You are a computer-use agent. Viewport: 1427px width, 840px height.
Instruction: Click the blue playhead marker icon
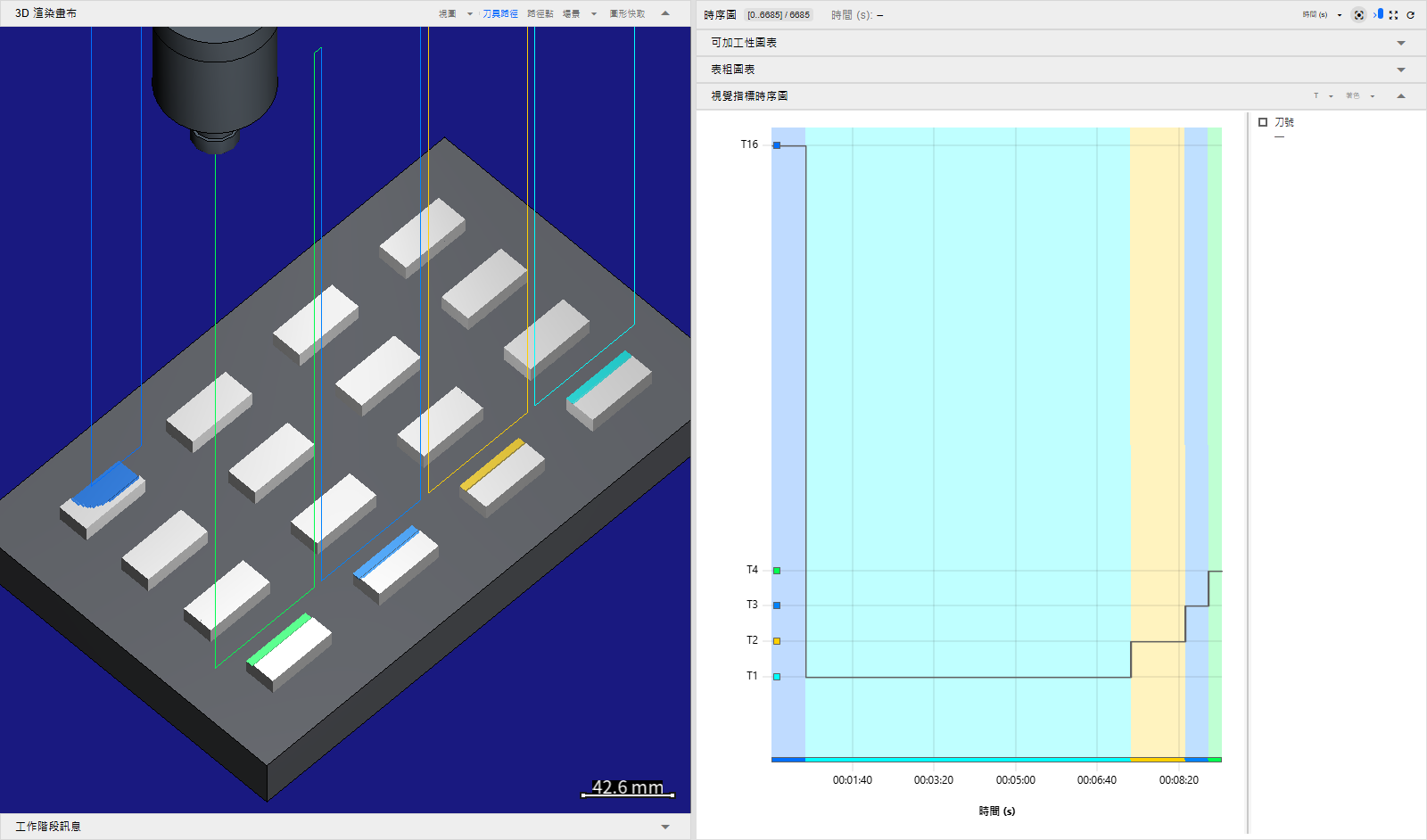pos(1379,14)
